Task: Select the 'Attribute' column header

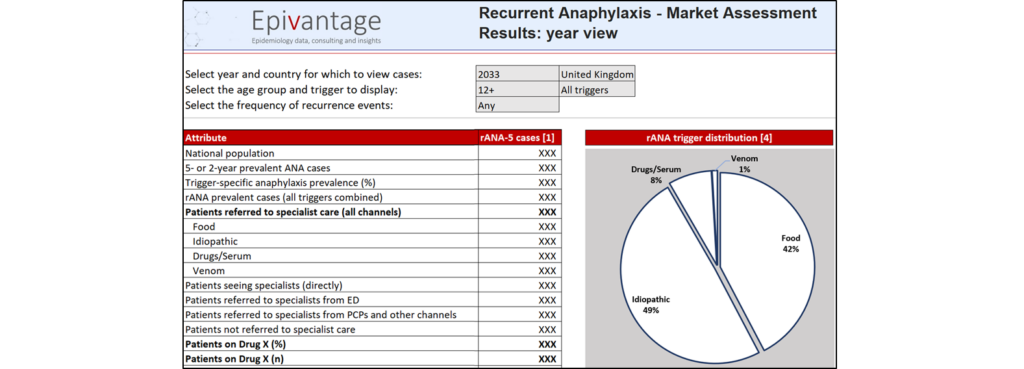Action: point(330,138)
